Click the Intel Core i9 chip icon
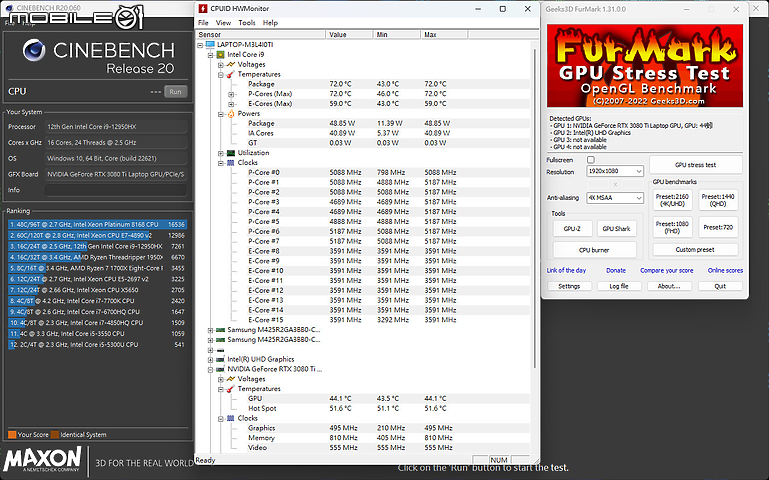The image size is (769, 480). pyautogui.click(x=221, y=54)
